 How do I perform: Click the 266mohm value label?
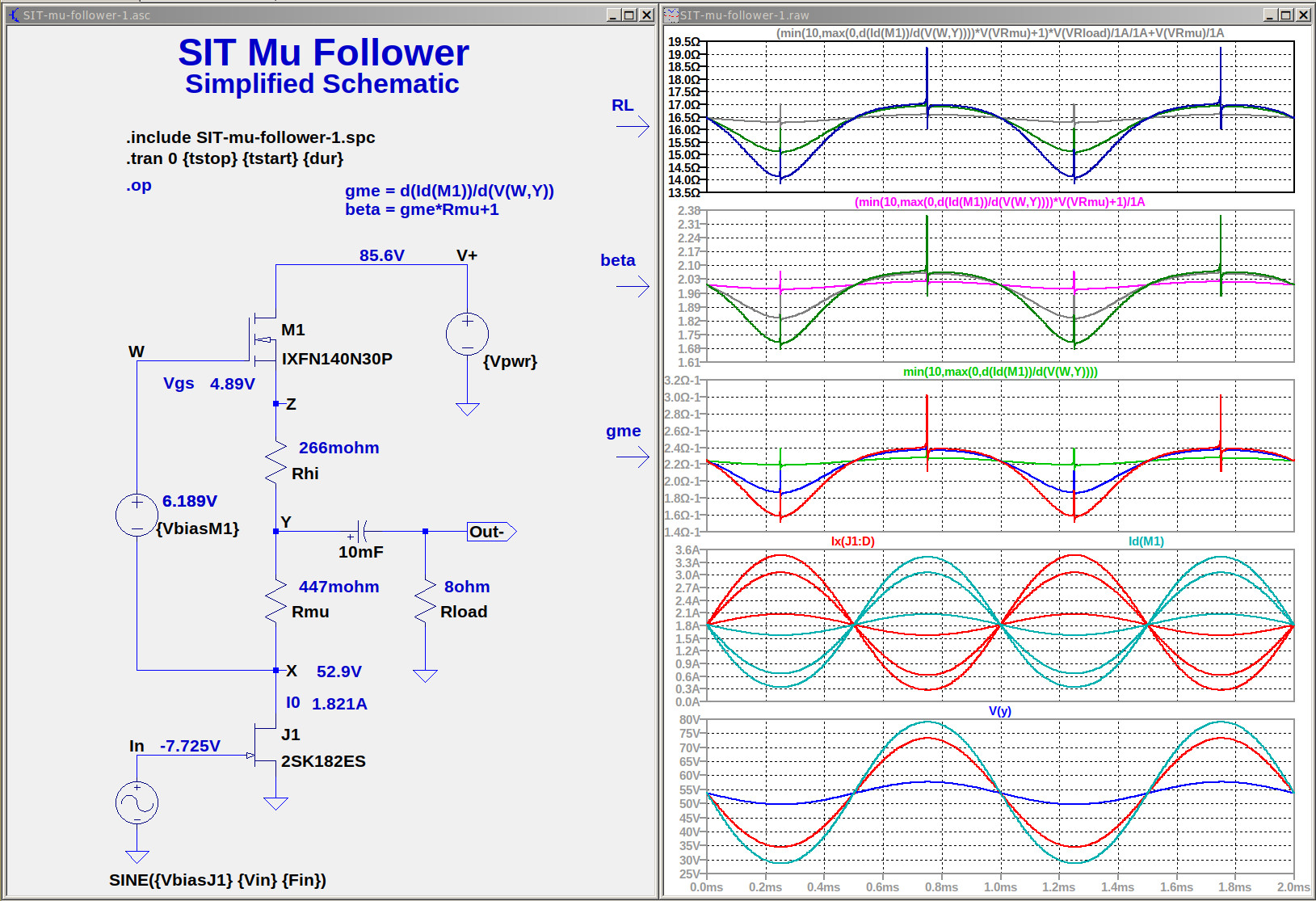coord(338,448)
